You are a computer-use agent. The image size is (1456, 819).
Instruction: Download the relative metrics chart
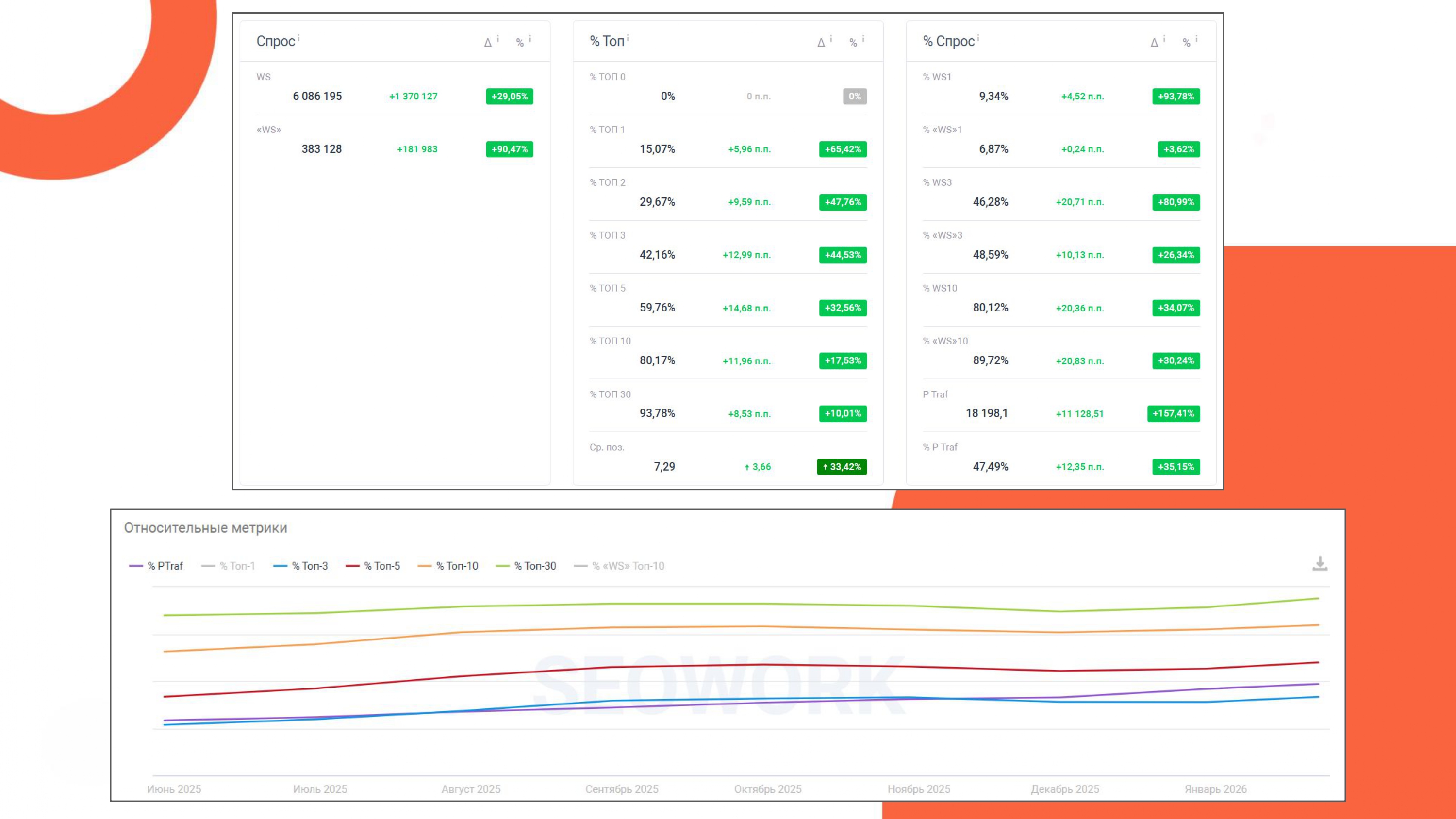(1320, 563)
